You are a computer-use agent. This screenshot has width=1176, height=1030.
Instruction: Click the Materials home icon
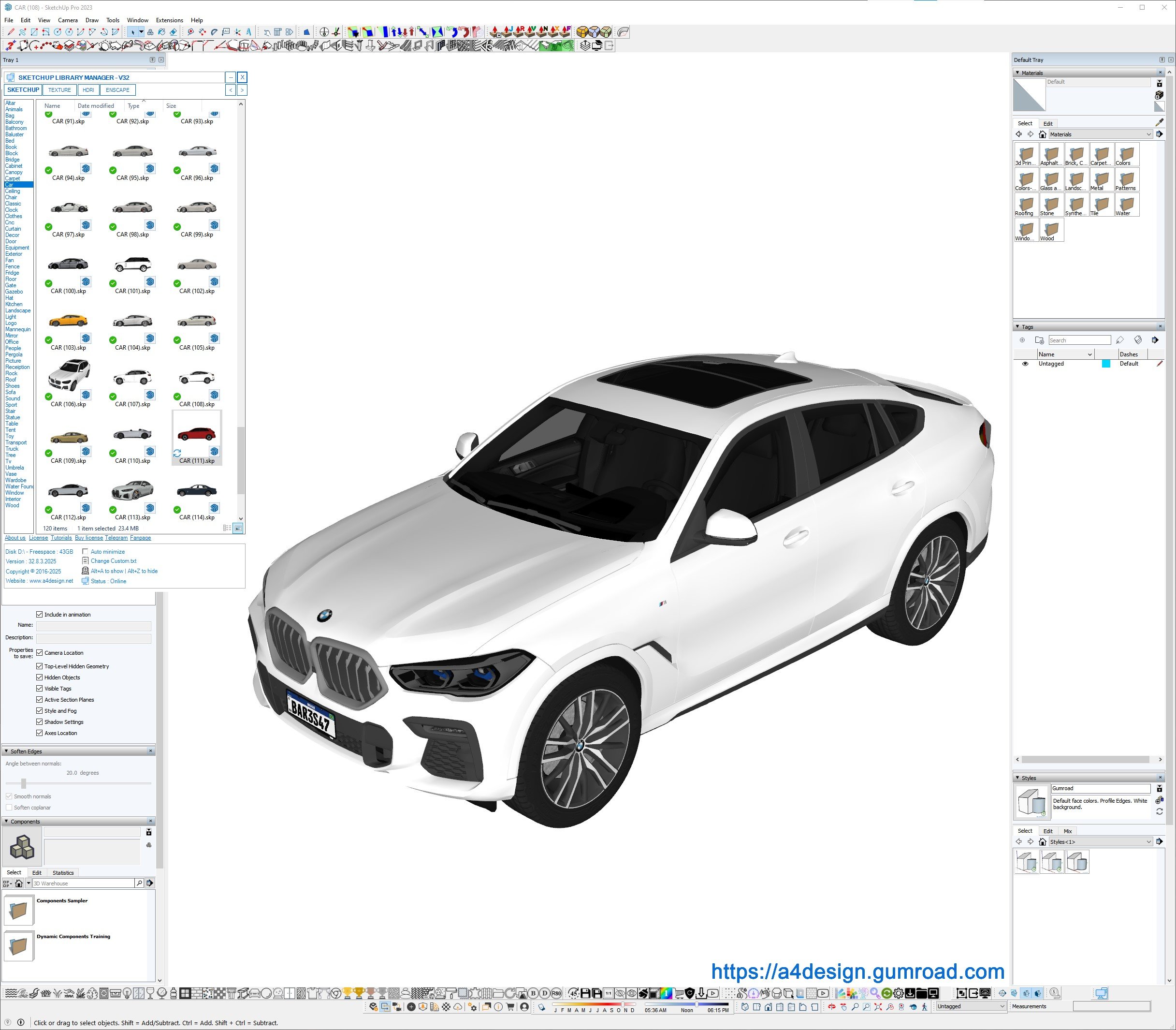point(1042,134)
